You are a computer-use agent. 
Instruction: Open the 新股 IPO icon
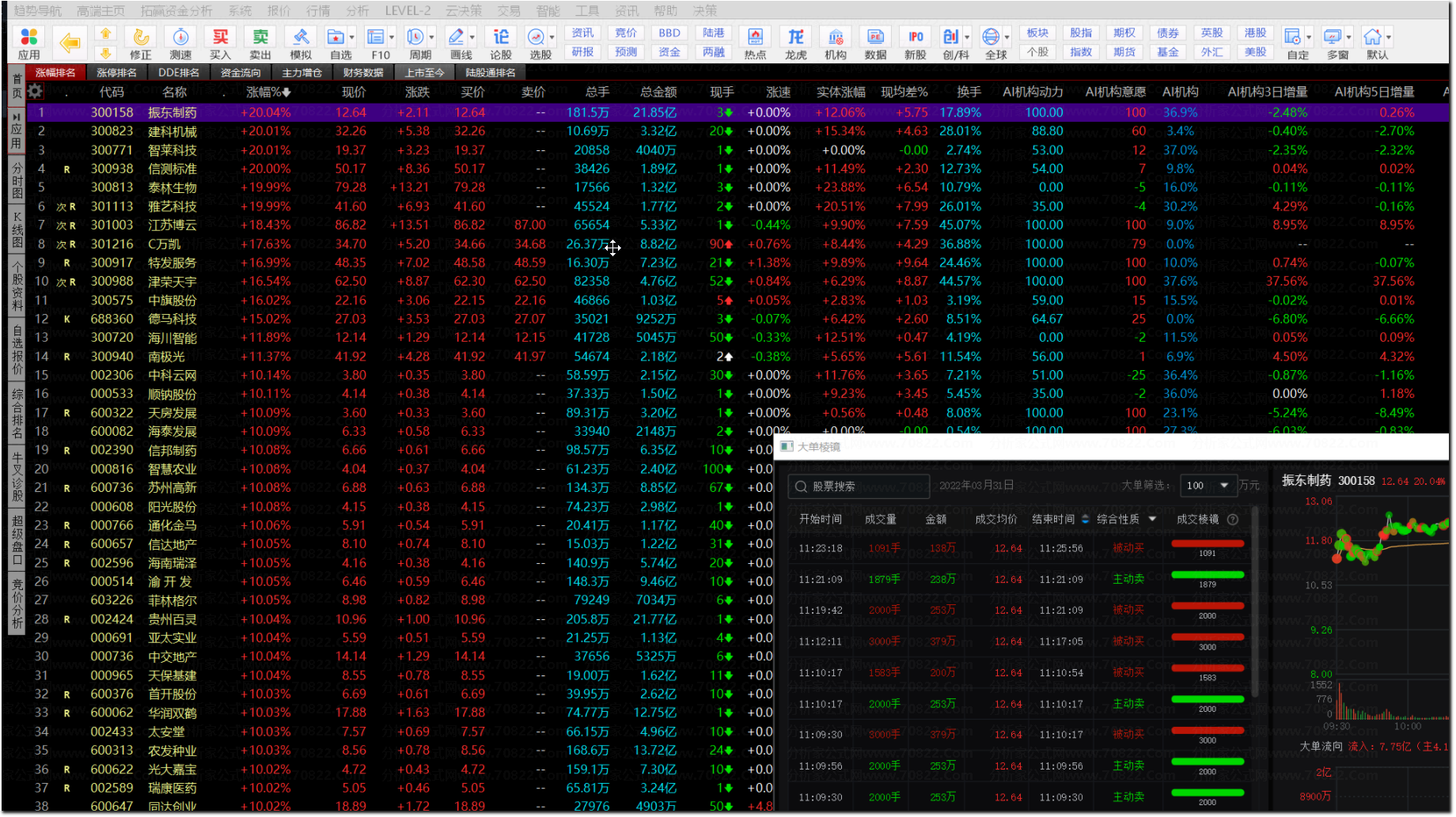(x=916, y=43)
